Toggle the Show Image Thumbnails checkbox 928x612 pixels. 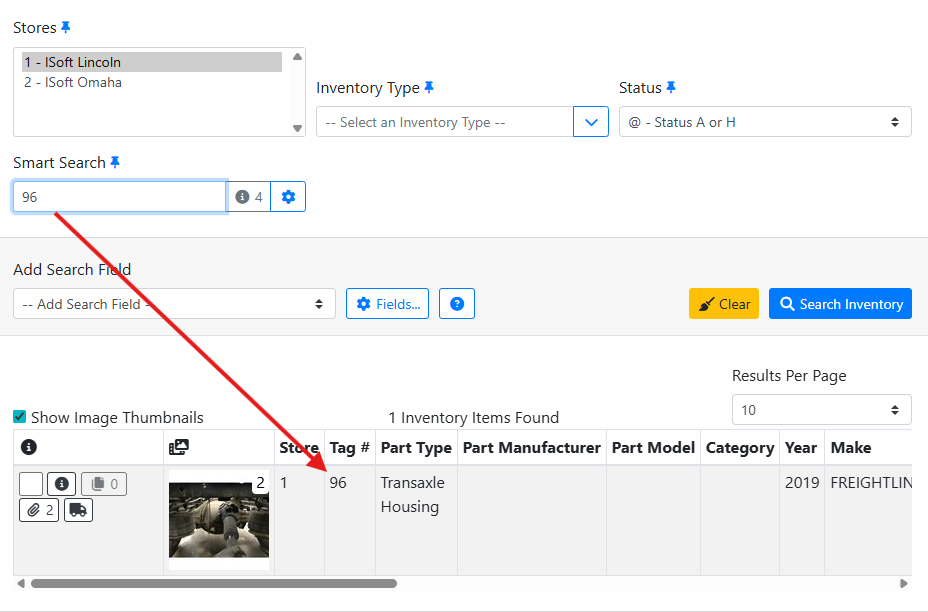[20, 417]
